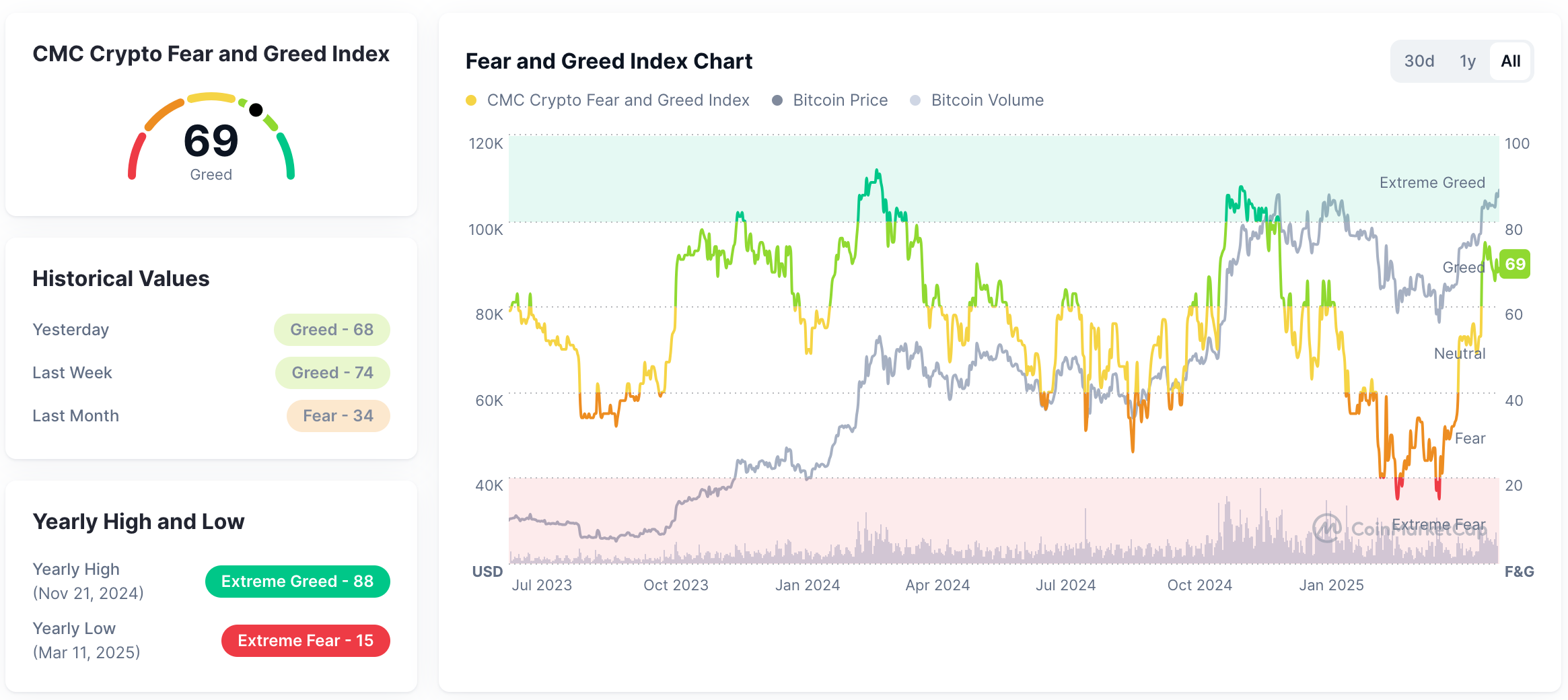Click the Extreme Fear - 15 yearly low badge
This screenshot has height=700, width=1568.
click(306, 641)
